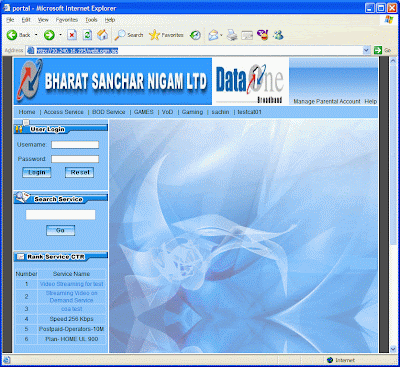This screenshot has width=400, height=367.
Task: Open the Search magnifier toolbar icon
Action: (120, 35)
